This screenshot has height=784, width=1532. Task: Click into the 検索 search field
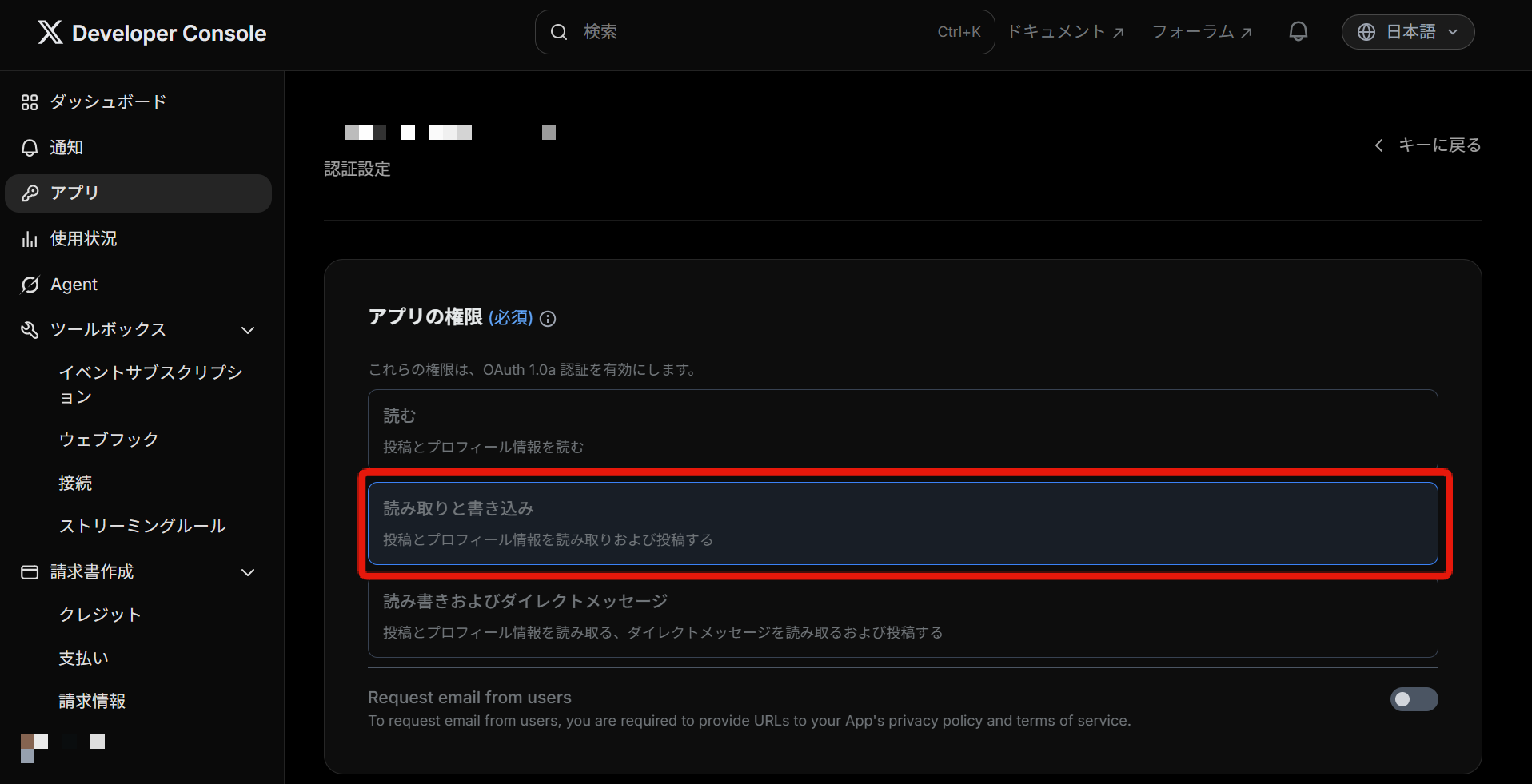(764, 32)
